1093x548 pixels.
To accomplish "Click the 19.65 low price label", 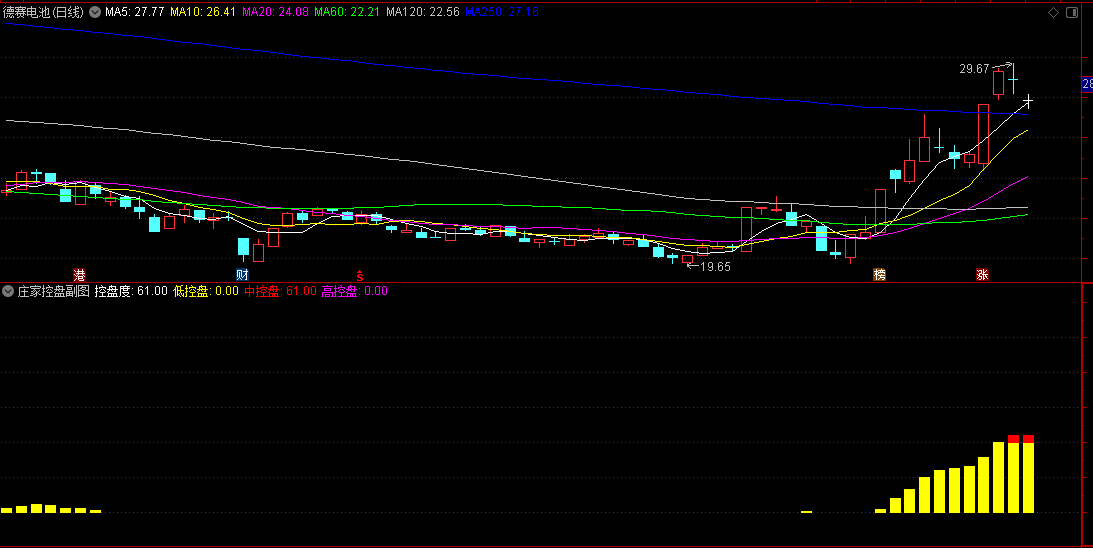I will tap(715, 266).
